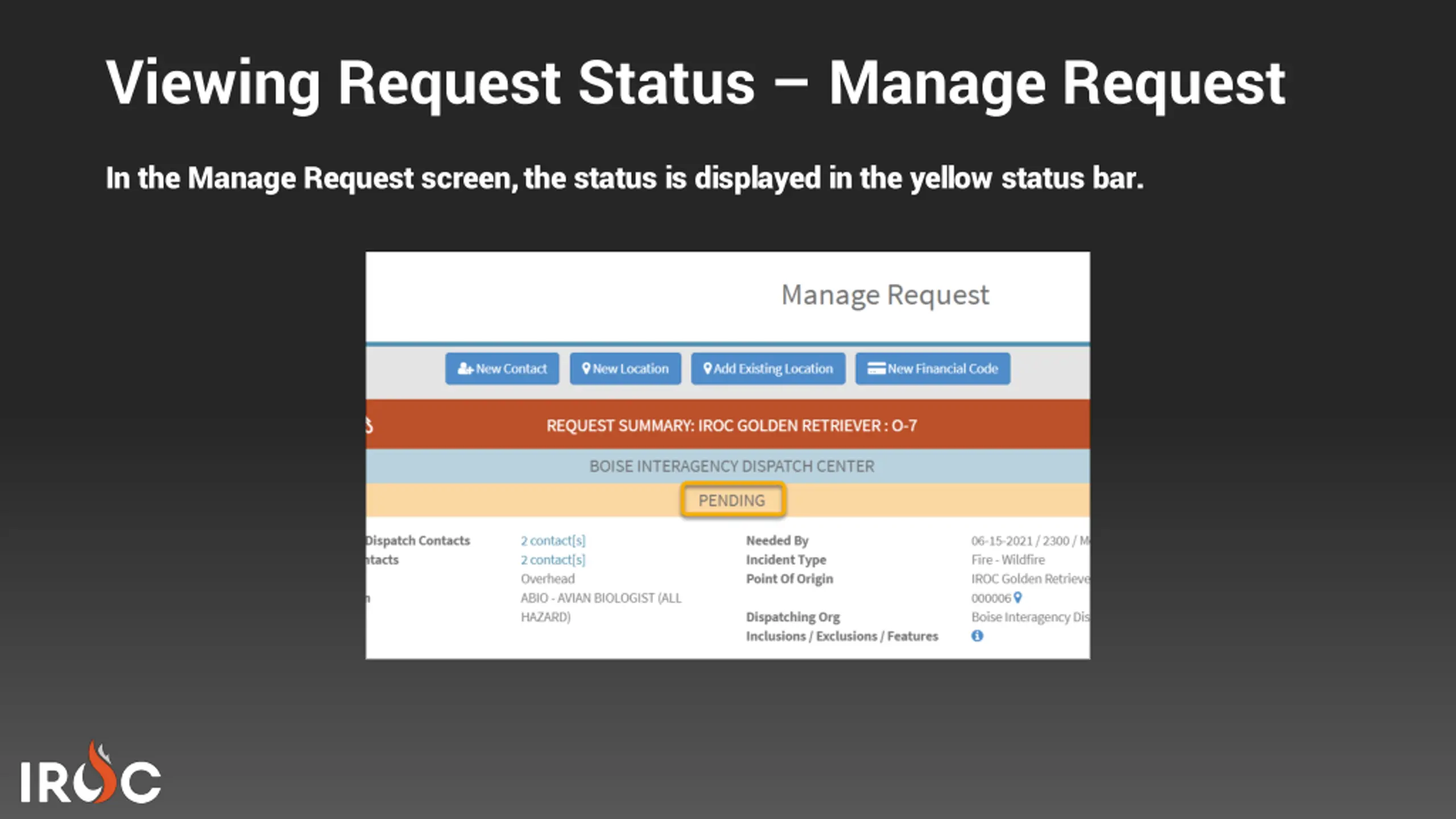Click the Add Existing Location button
This screenshot has height=819, width=1456.
point(768,369)
